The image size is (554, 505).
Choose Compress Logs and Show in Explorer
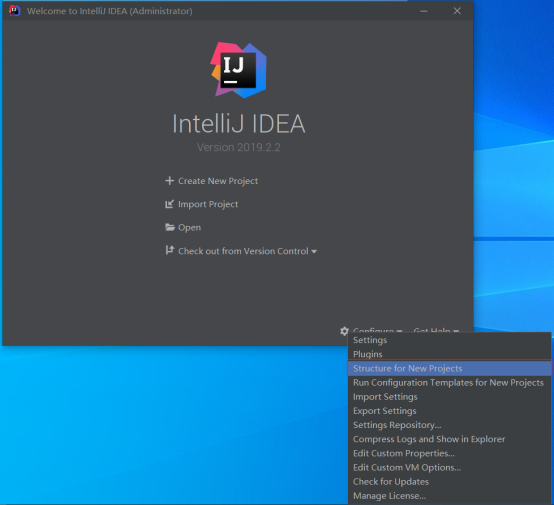[449, 439]
